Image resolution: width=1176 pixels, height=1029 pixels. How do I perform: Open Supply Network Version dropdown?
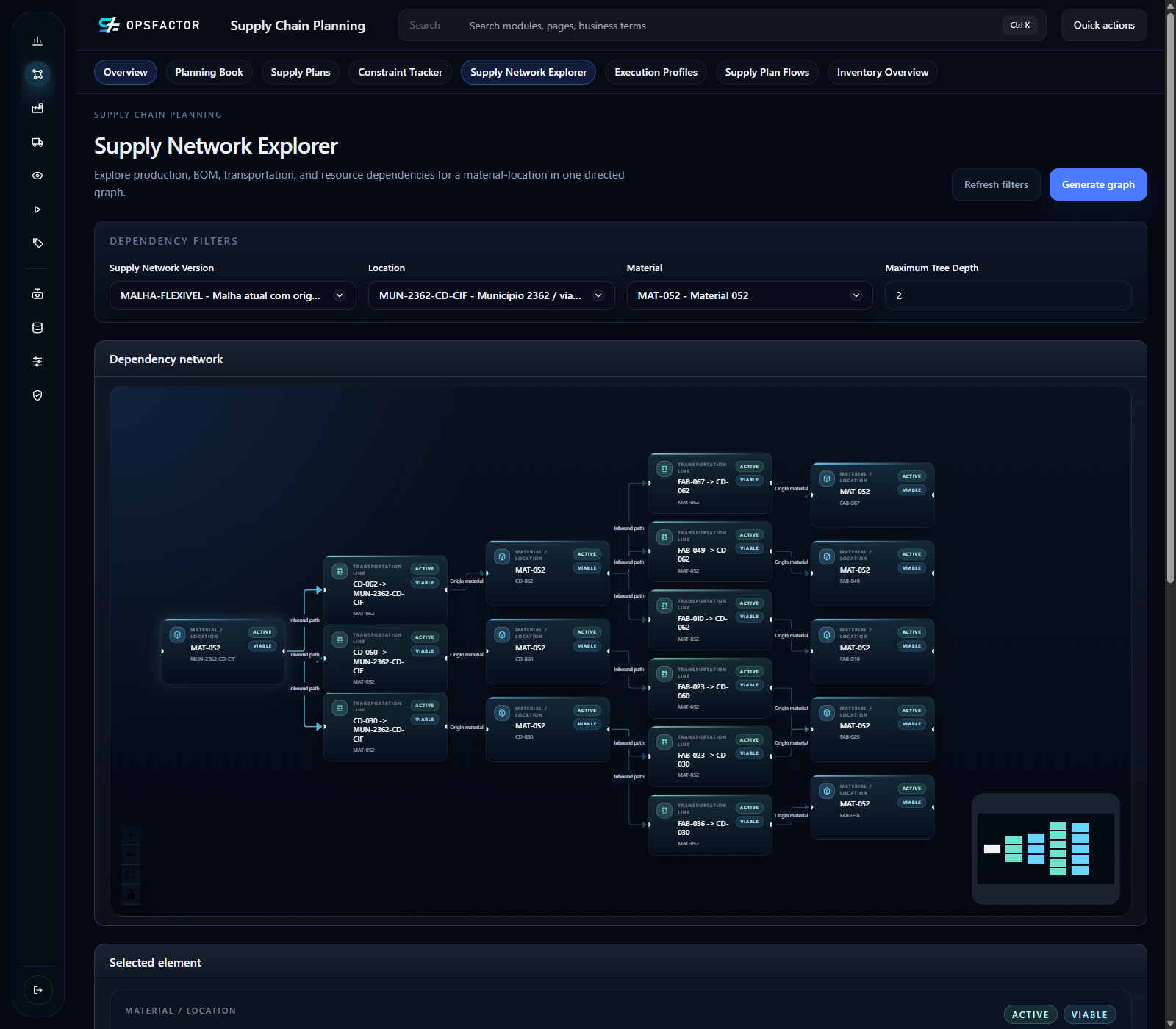[x=232, y=295]
